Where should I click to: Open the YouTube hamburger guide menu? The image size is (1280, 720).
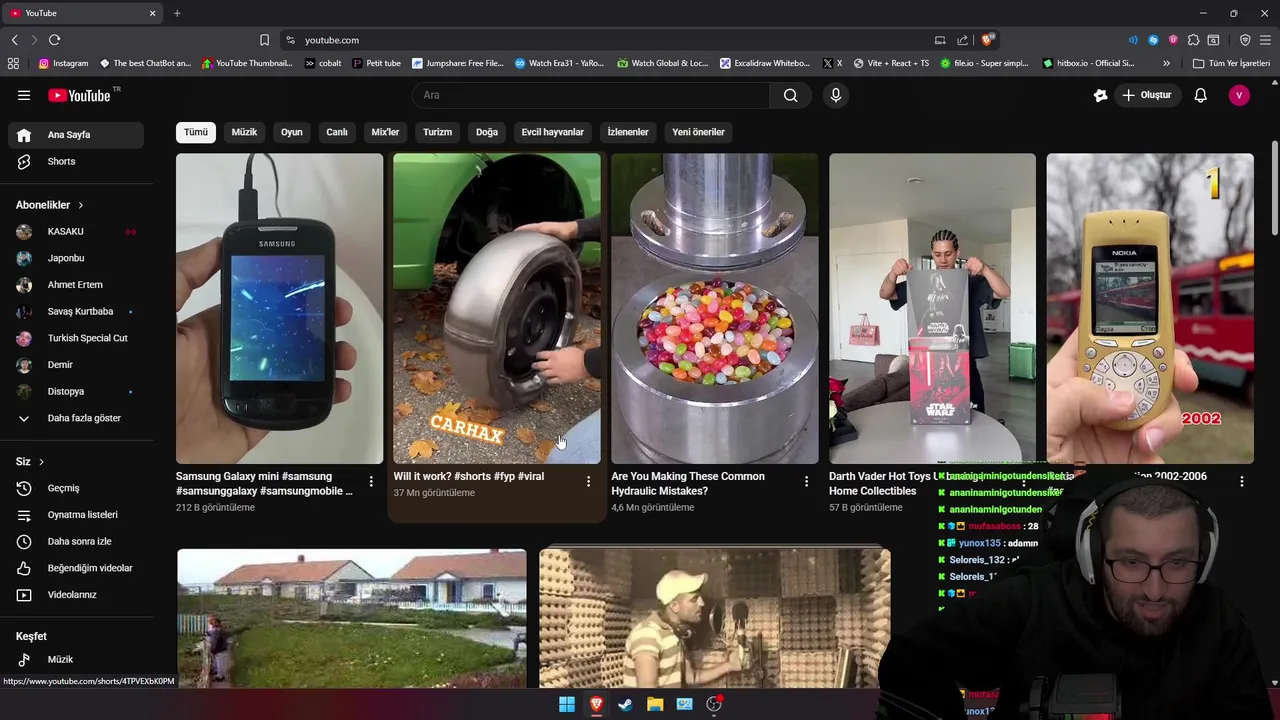[x=24, y=95]
